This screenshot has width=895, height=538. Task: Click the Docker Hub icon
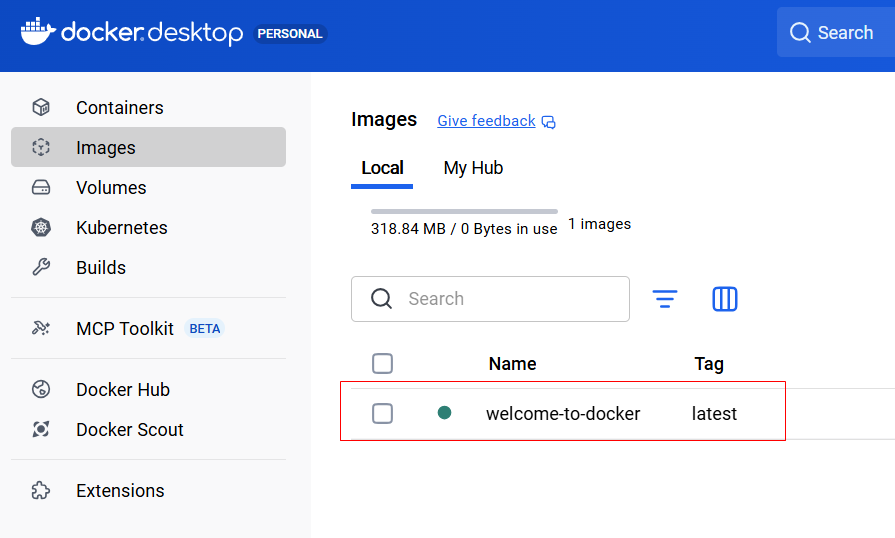coord(41,389)
